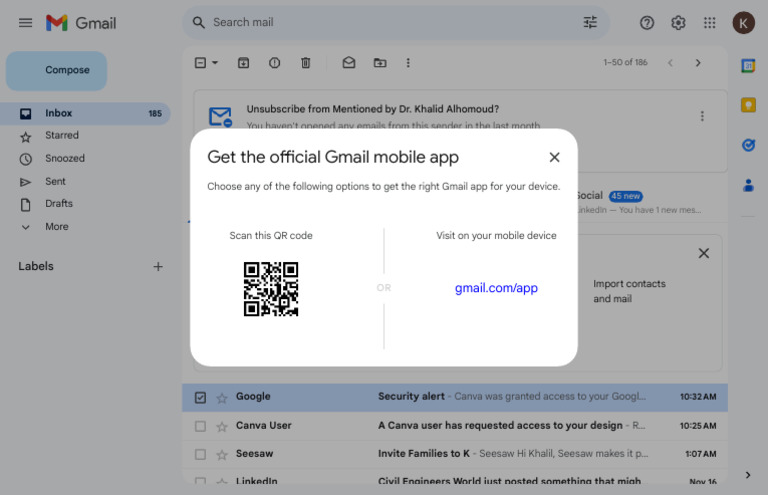Click Unsubscribe from Mentioned suggestion title
The width and height of the screenshot is (768, 495).
click(x=373, y=109)
